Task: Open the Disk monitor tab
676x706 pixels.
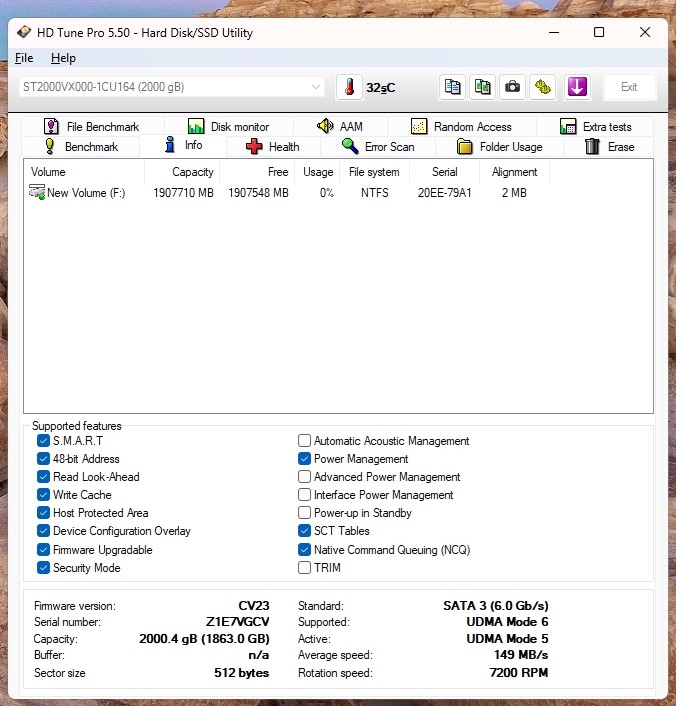Action: 229,127
